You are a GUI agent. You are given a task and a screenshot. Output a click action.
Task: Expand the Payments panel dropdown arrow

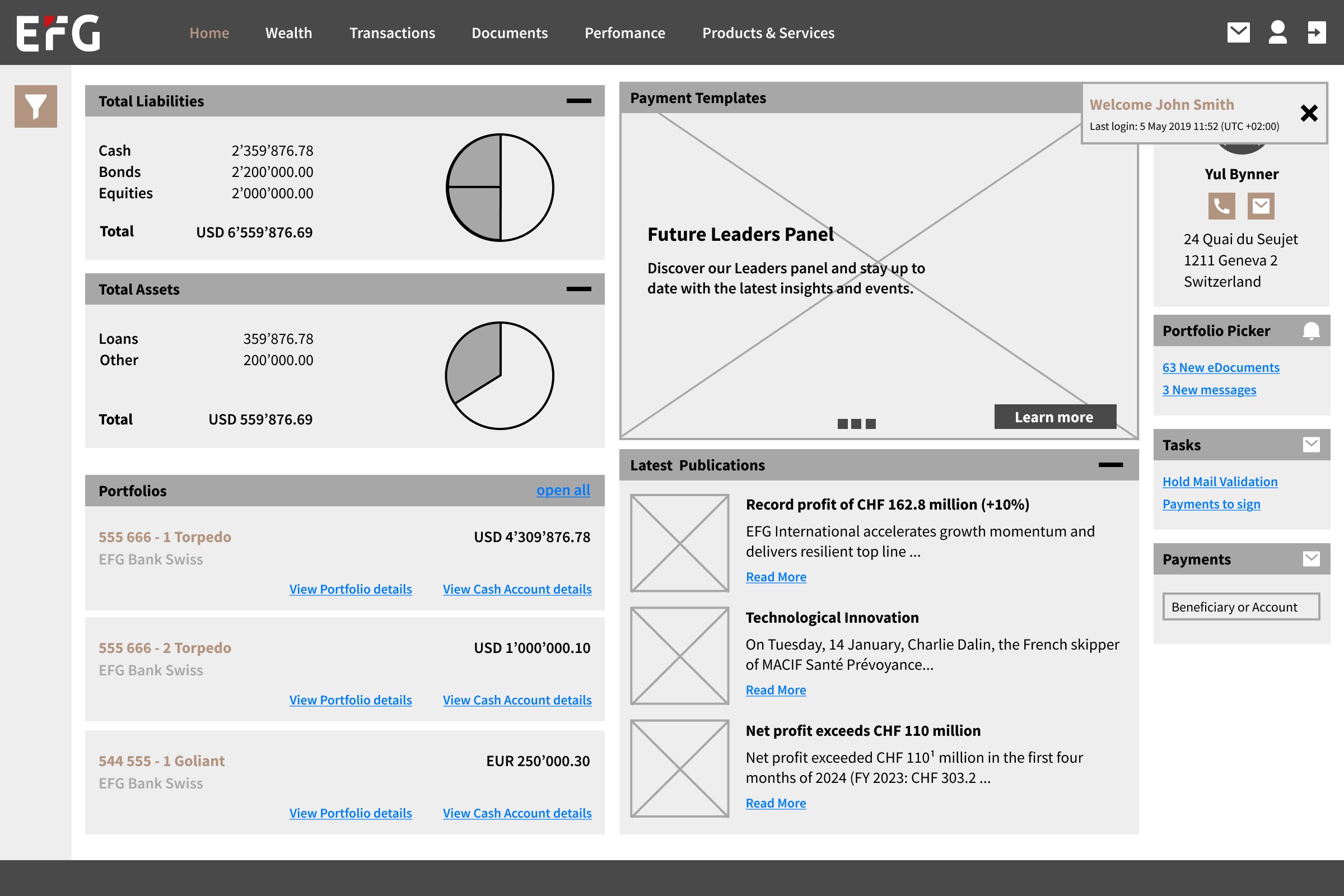click(x=1311, y=559)
